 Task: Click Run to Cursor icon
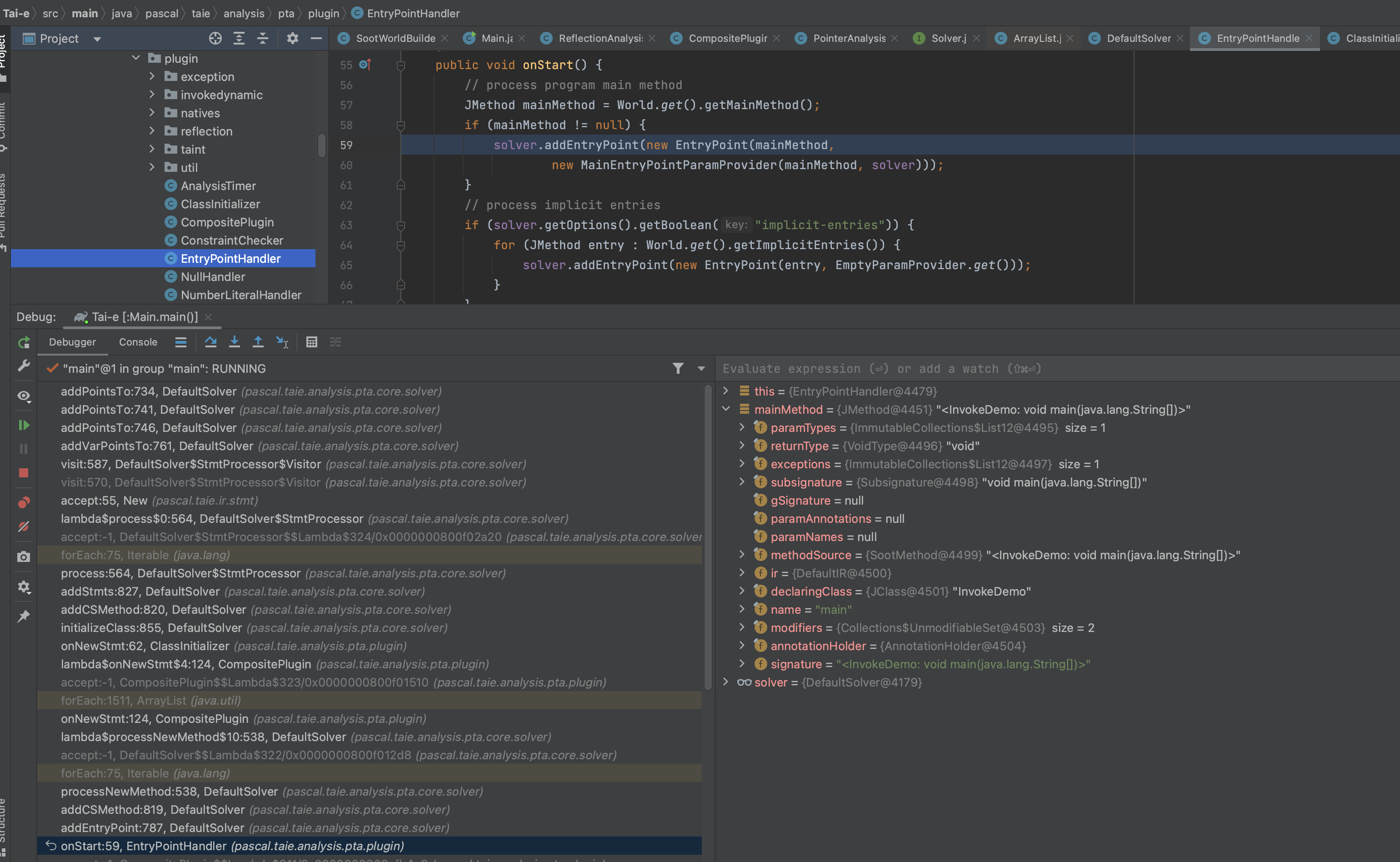click(x=282, y=342)
